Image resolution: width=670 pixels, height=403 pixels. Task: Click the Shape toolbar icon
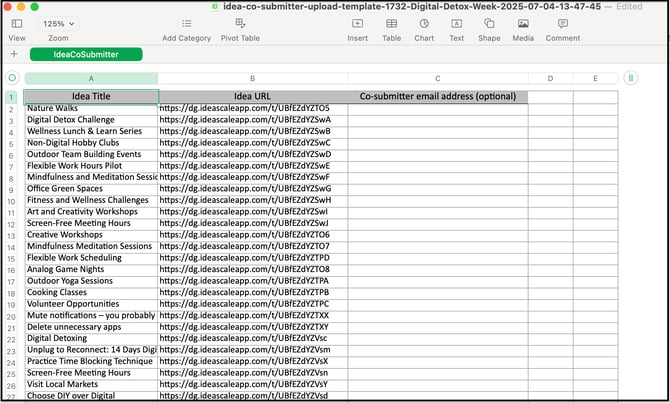[489, 23]
